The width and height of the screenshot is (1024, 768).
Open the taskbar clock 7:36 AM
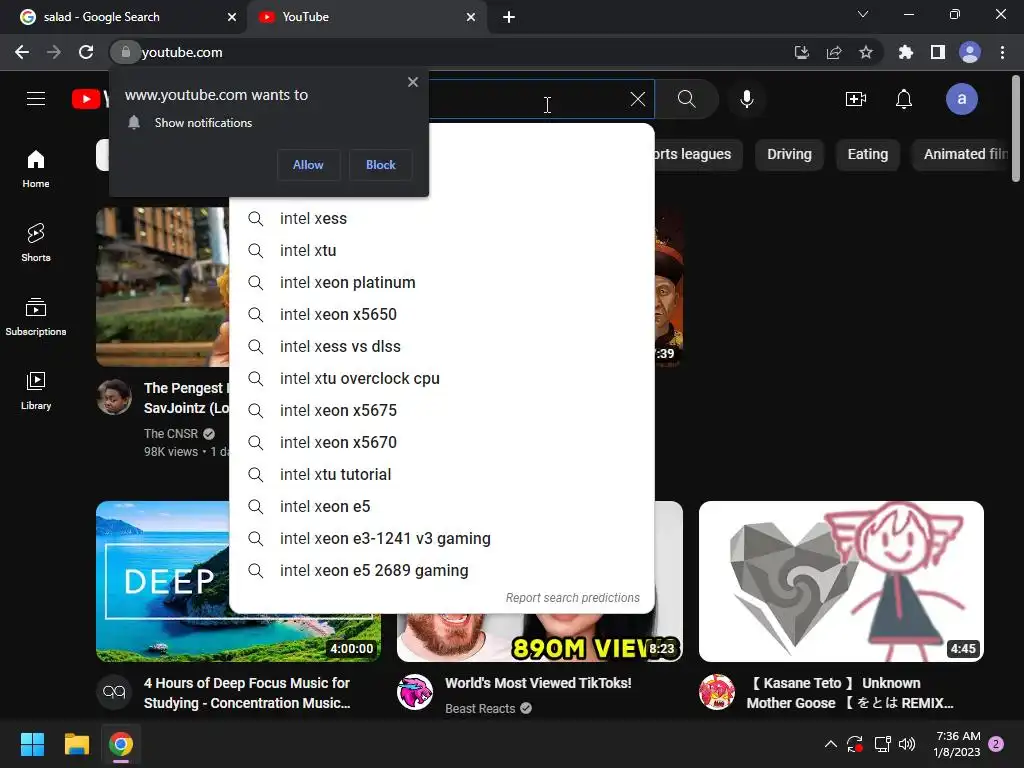click(x=957, y=744)
